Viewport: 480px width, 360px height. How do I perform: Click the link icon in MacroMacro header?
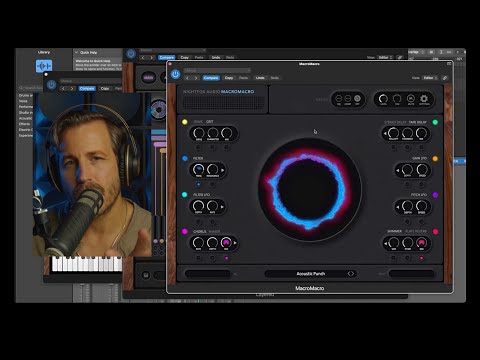pos(445,78)
